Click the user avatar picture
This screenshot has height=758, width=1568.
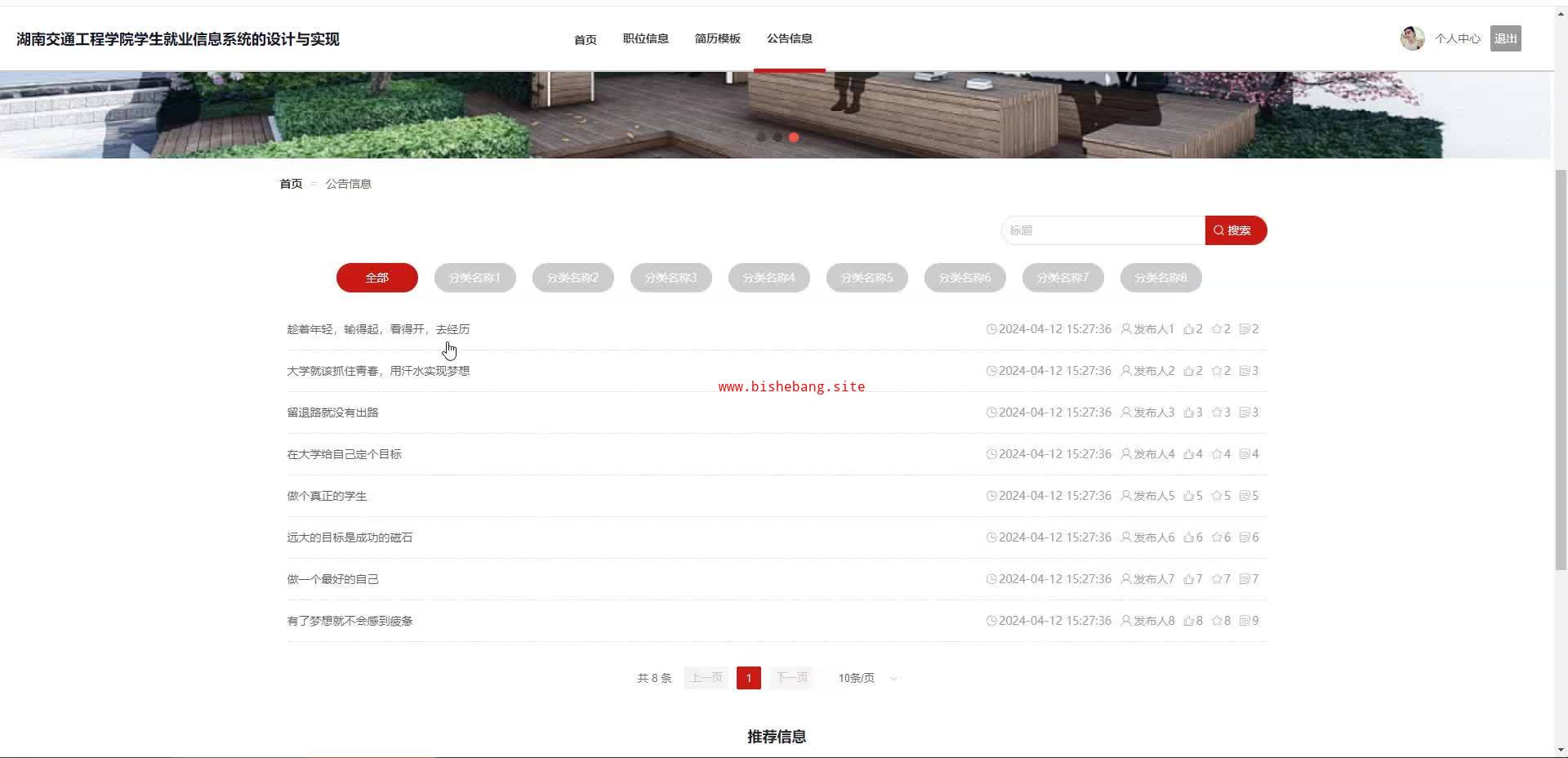(1412, 38)
